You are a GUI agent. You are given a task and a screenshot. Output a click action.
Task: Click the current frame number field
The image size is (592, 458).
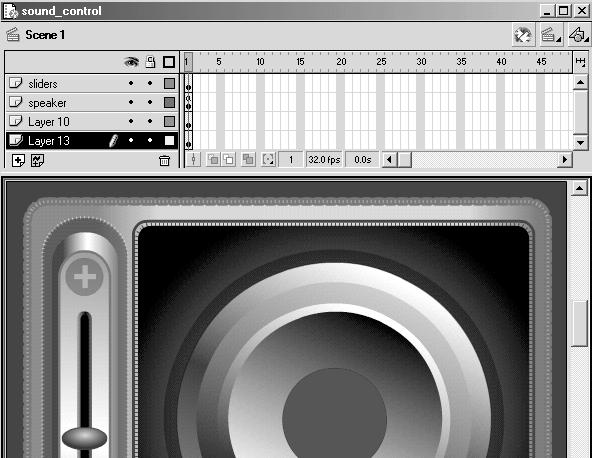coord(291,160)
